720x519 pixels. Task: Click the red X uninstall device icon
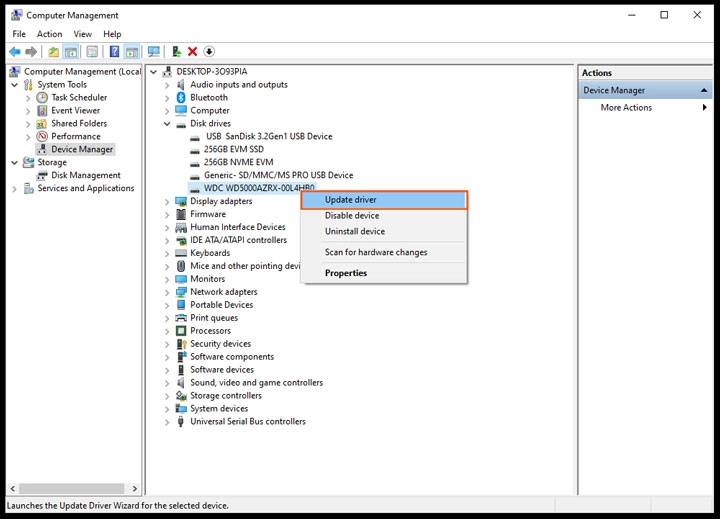point(192,52)
